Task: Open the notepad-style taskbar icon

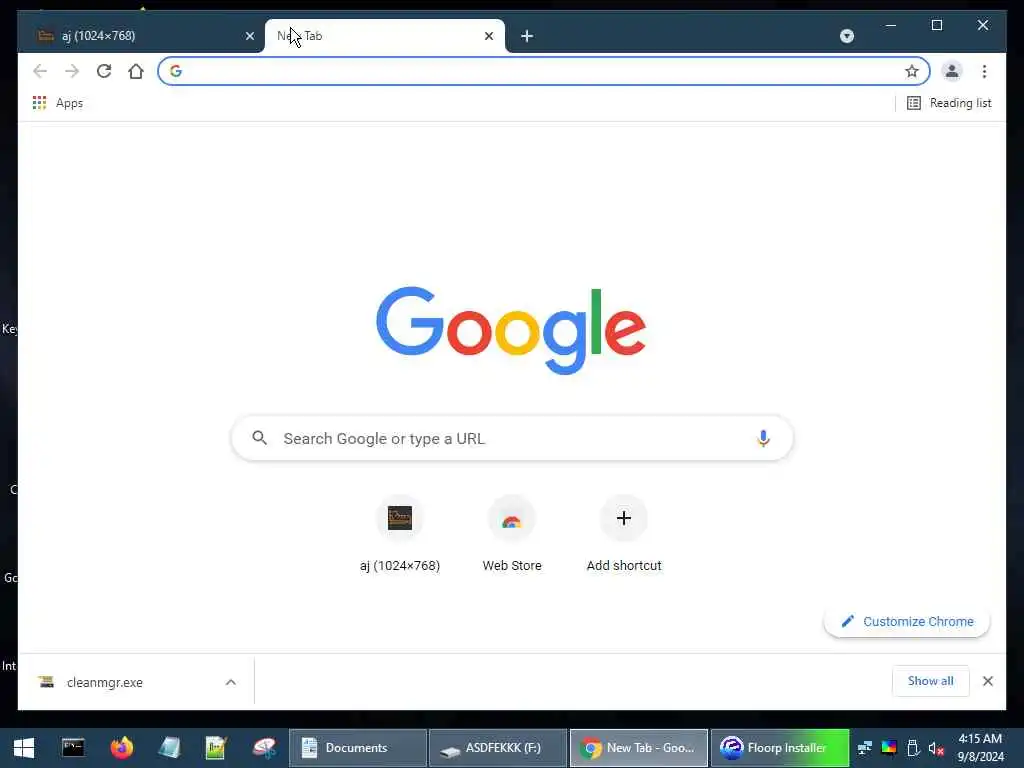Action: click(169, 748)
